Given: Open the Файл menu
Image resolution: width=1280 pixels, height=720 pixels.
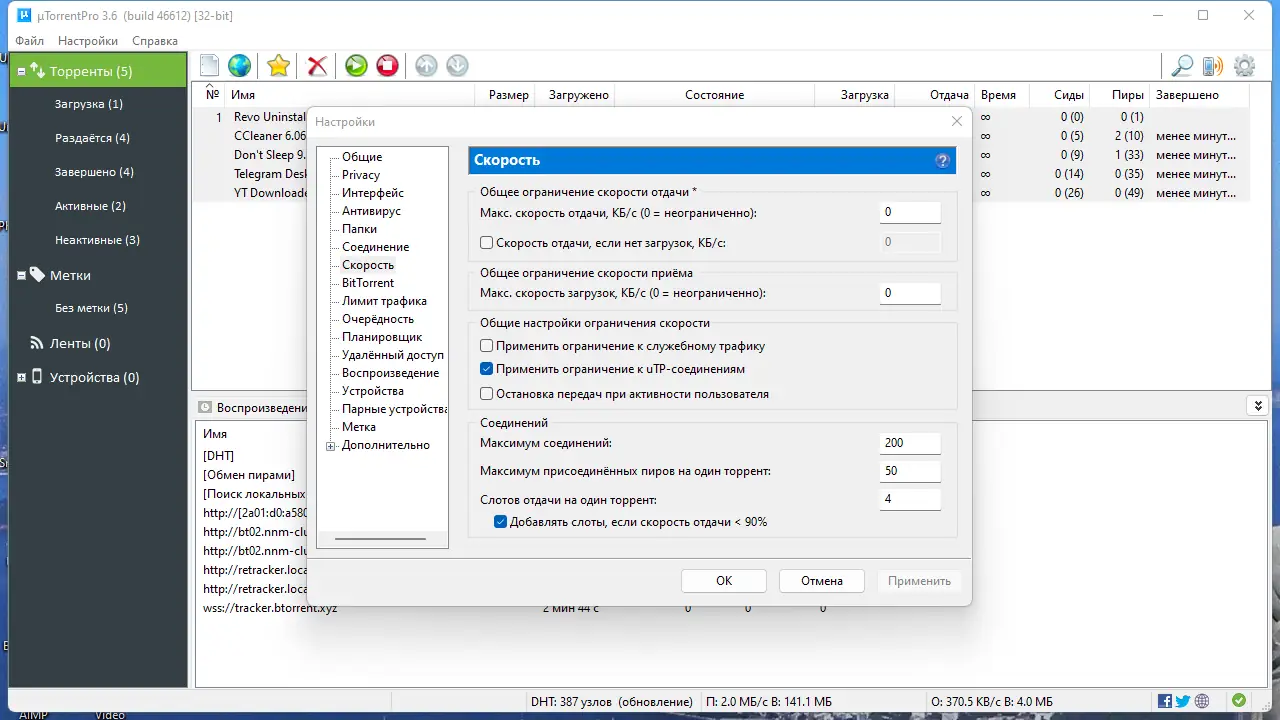Looking at the screenshot, I should (30, 41).
